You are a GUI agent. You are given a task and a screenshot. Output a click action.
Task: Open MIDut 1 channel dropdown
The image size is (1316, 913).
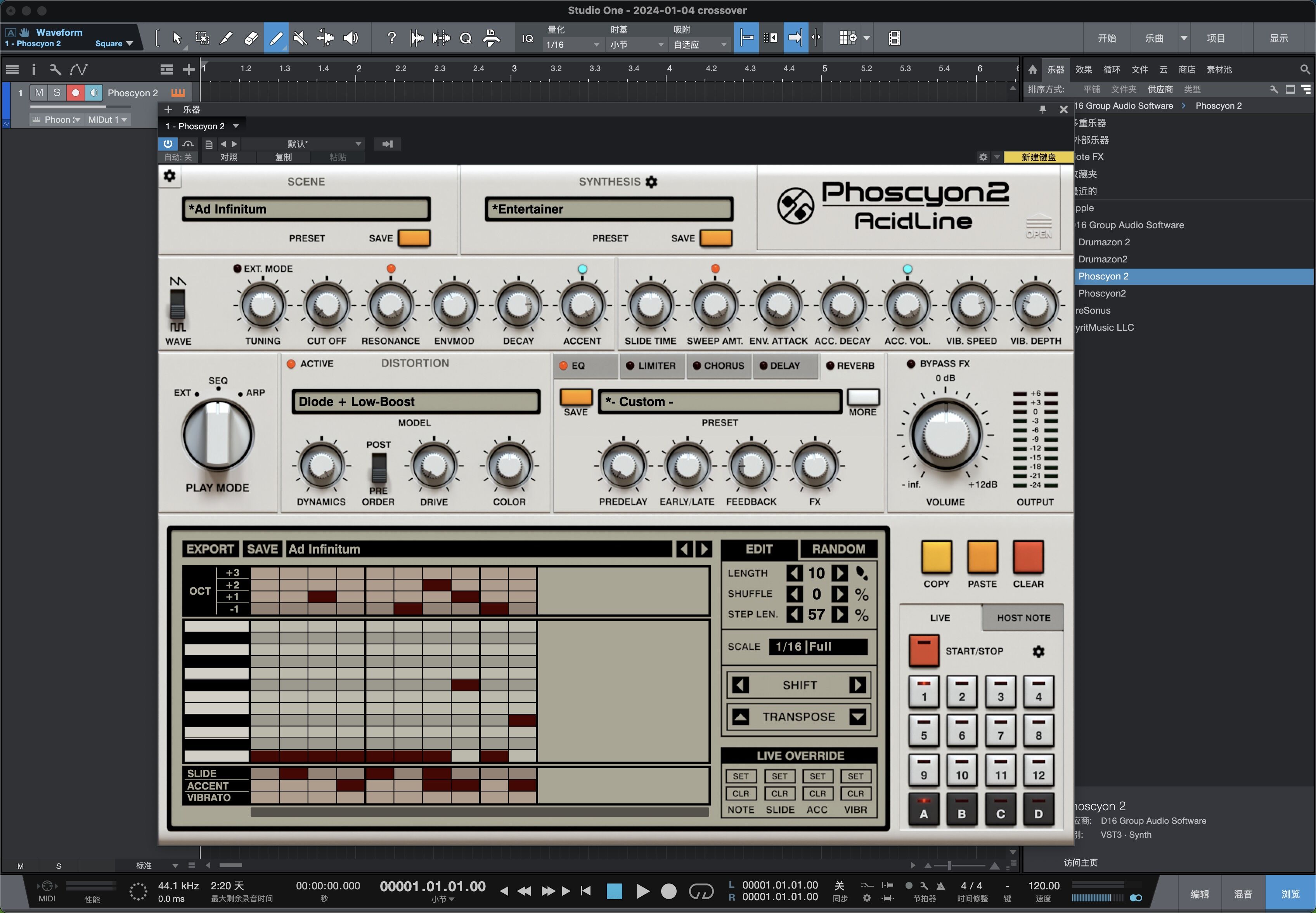click(107, 120)
